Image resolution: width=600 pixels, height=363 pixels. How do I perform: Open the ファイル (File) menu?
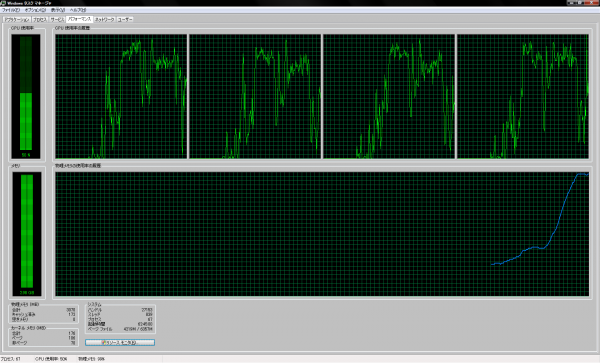point(11,10)
